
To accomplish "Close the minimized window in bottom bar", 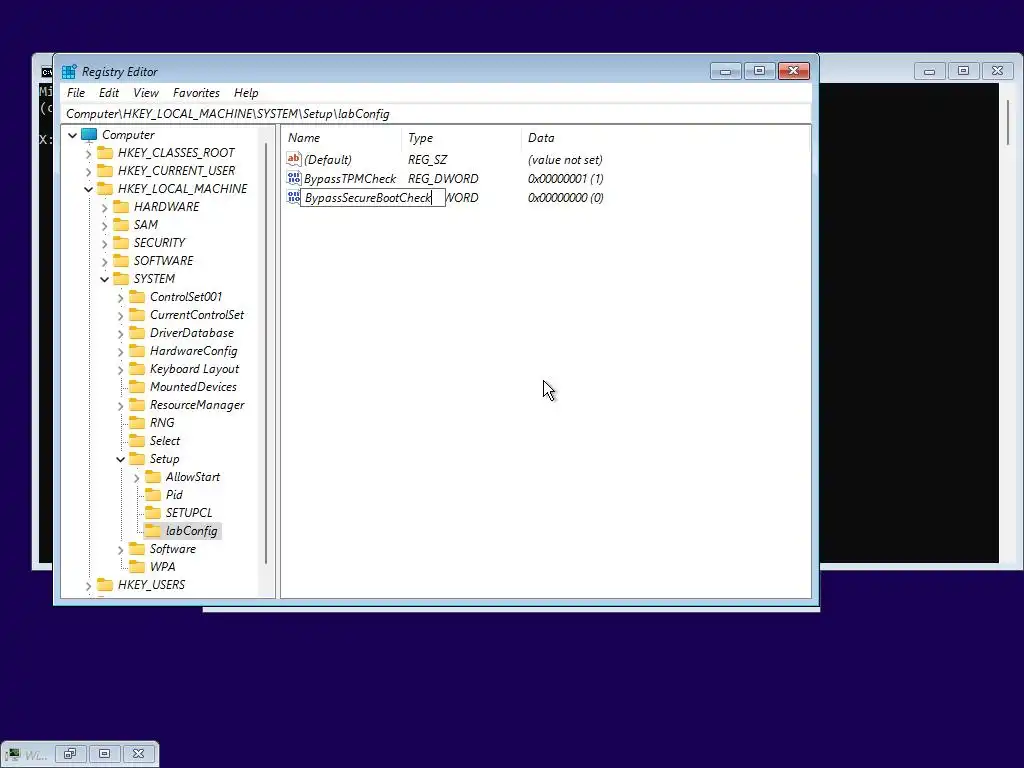I will 138,754.
